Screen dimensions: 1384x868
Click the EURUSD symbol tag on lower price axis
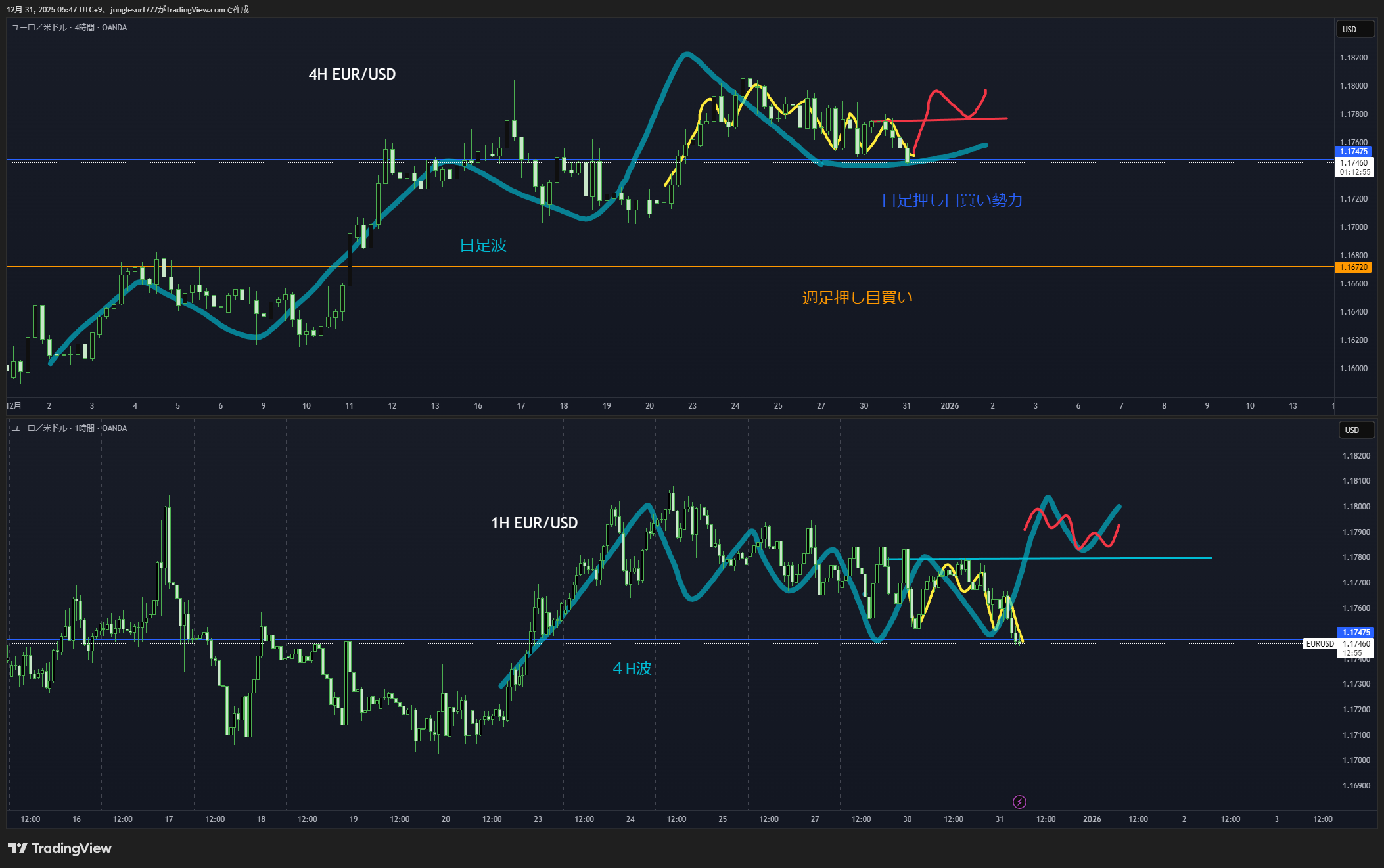point(1320,644)
